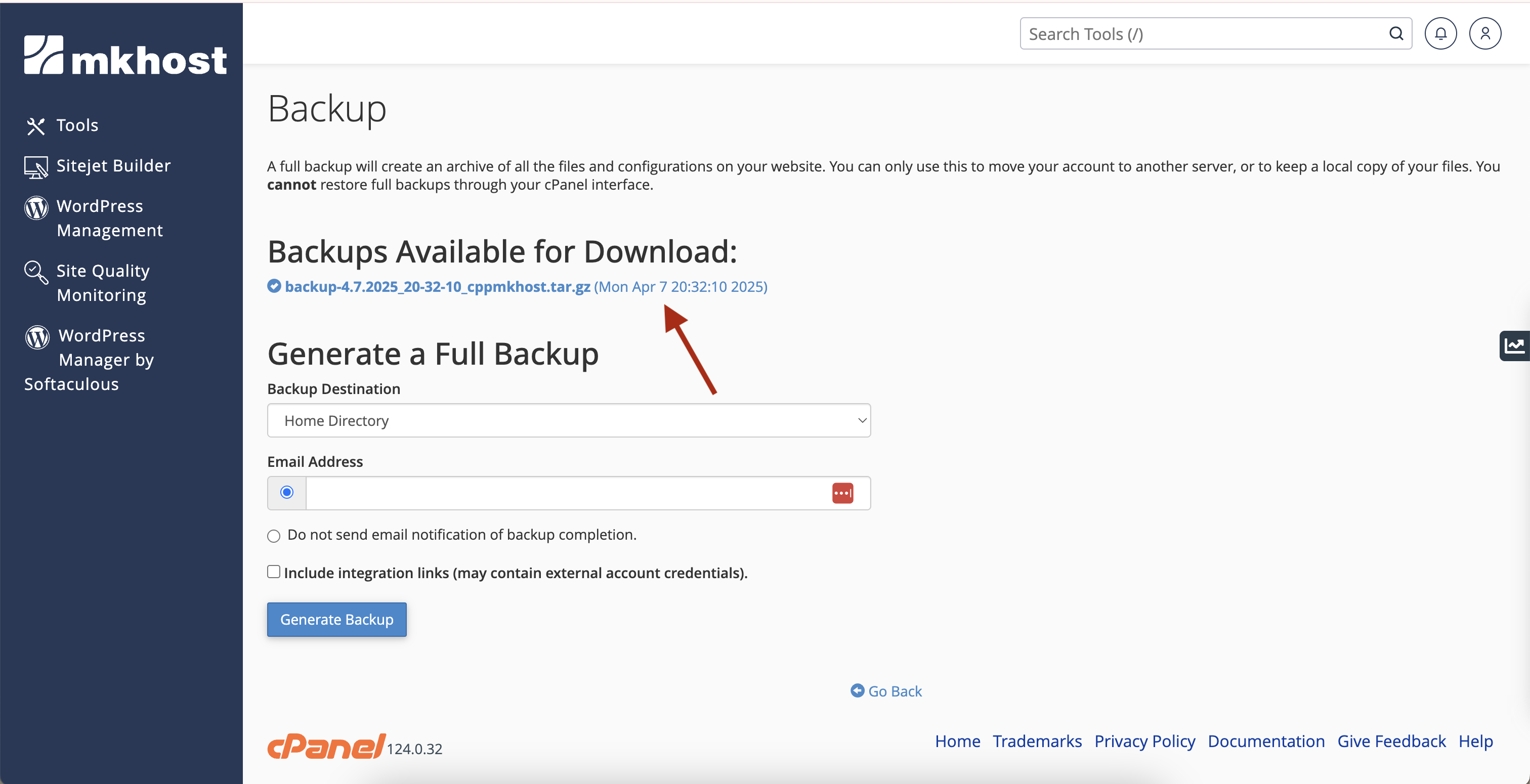Click the red password manager icon
1530x784 pixels.
pyautogui.click(x=842, y=493)
